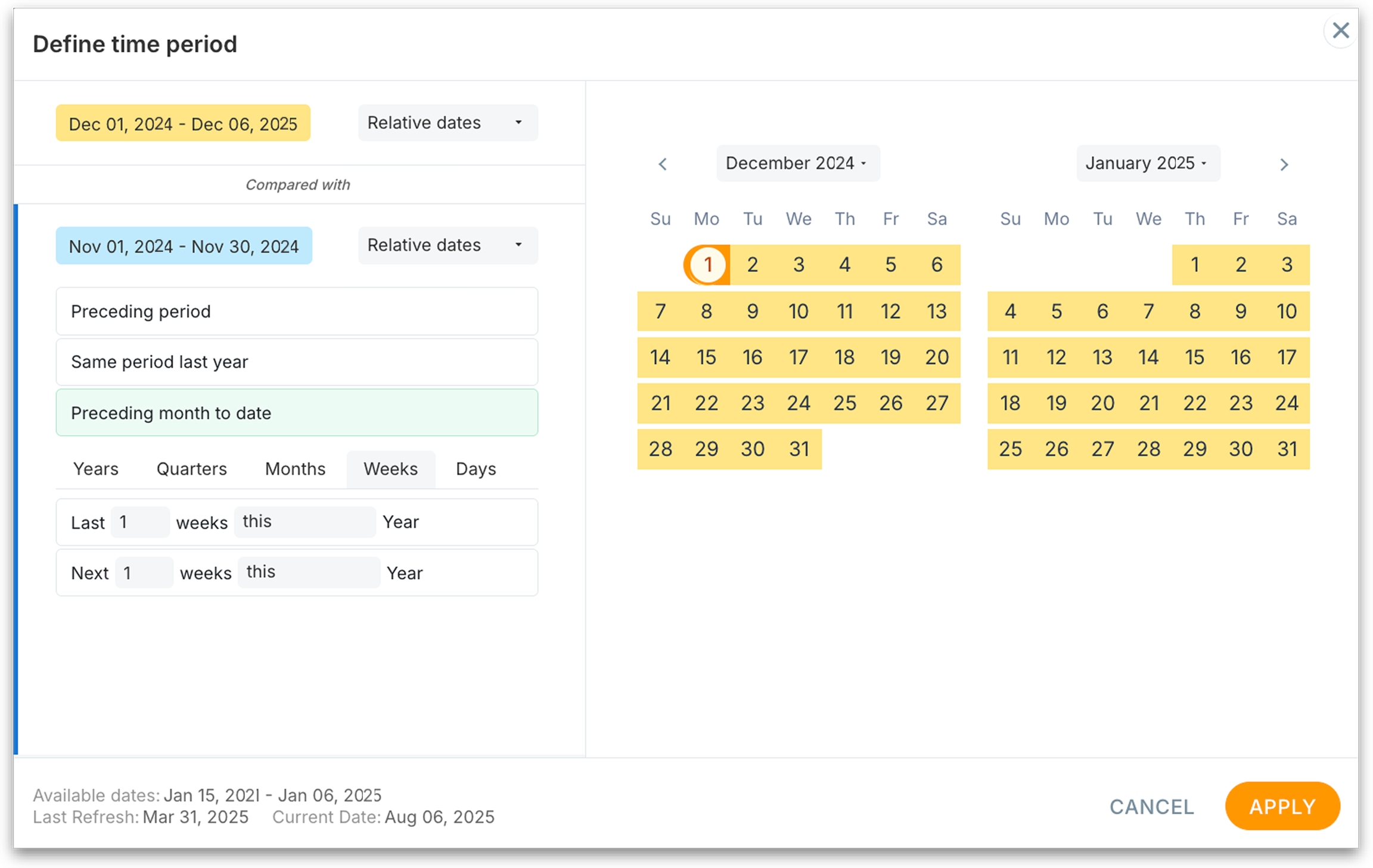Expand comparison Relative dates dropdown
Image resolution: width=1373 pixels, height=868 pixels.
point(448,245)
